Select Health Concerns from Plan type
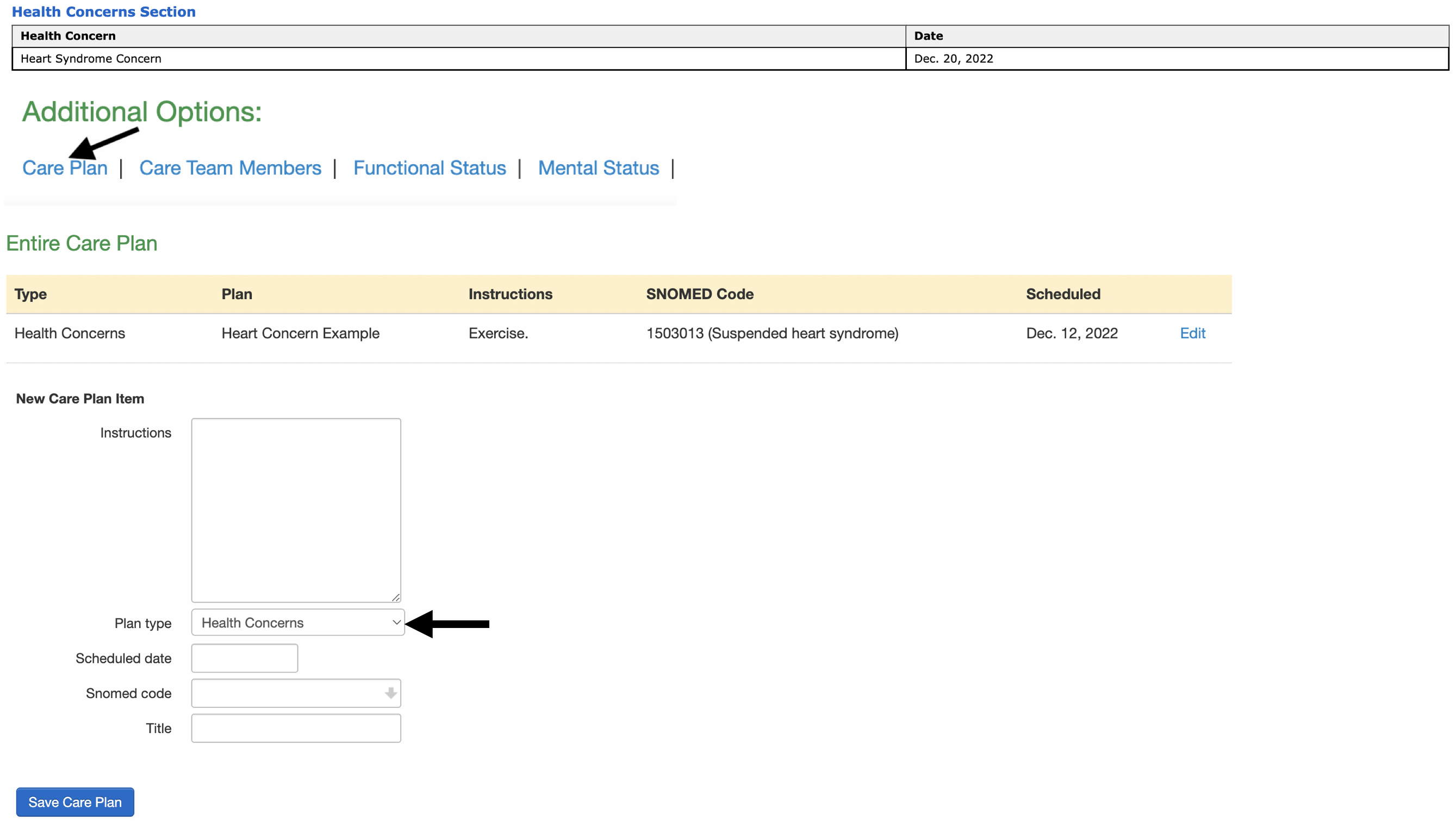 coord(297,622)
